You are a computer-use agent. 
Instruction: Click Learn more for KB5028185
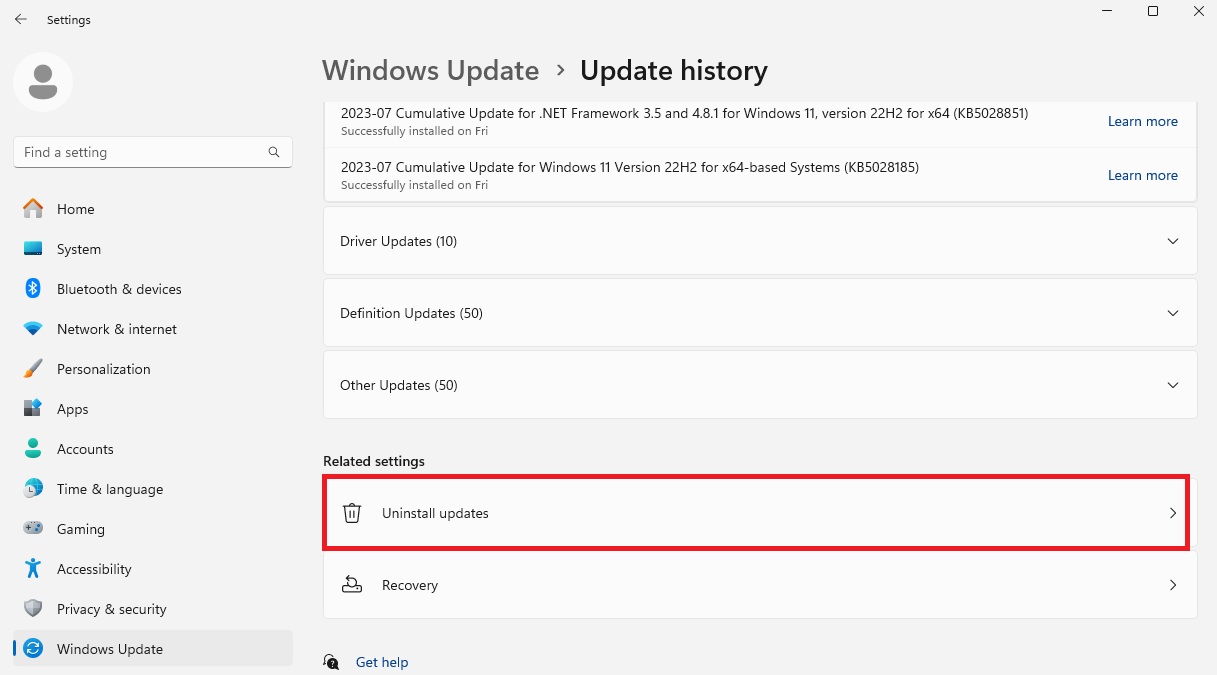1143,175
